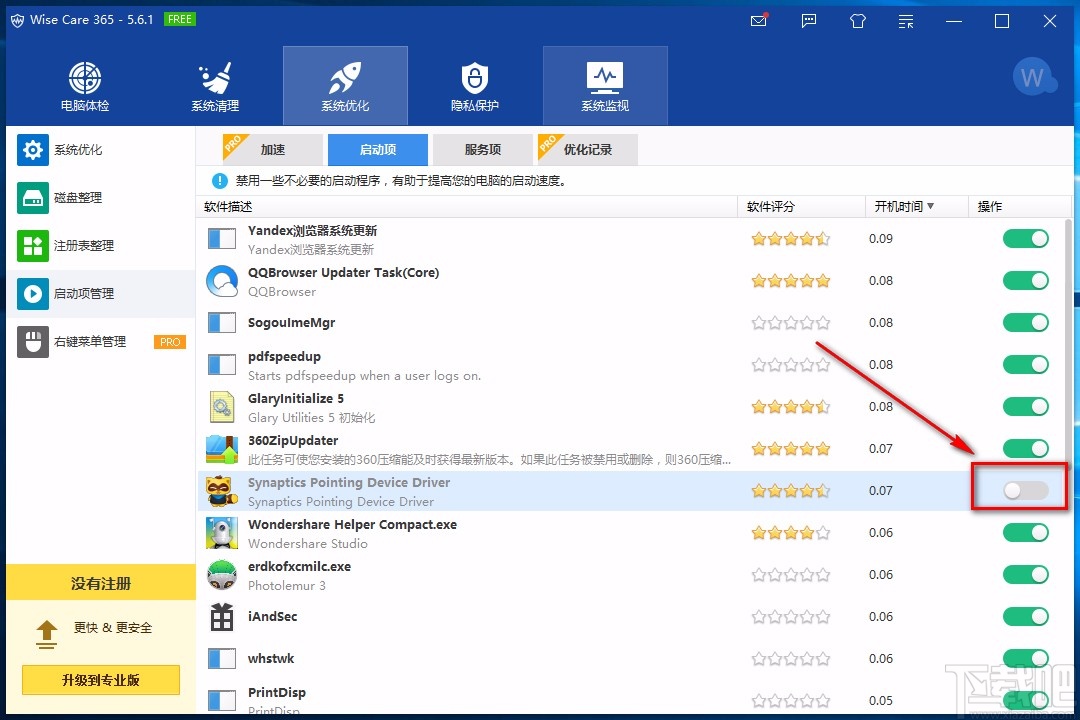Sort by the 开机时间 column header arrow
The image size is (1080, 720).
(x=931, y=207)
